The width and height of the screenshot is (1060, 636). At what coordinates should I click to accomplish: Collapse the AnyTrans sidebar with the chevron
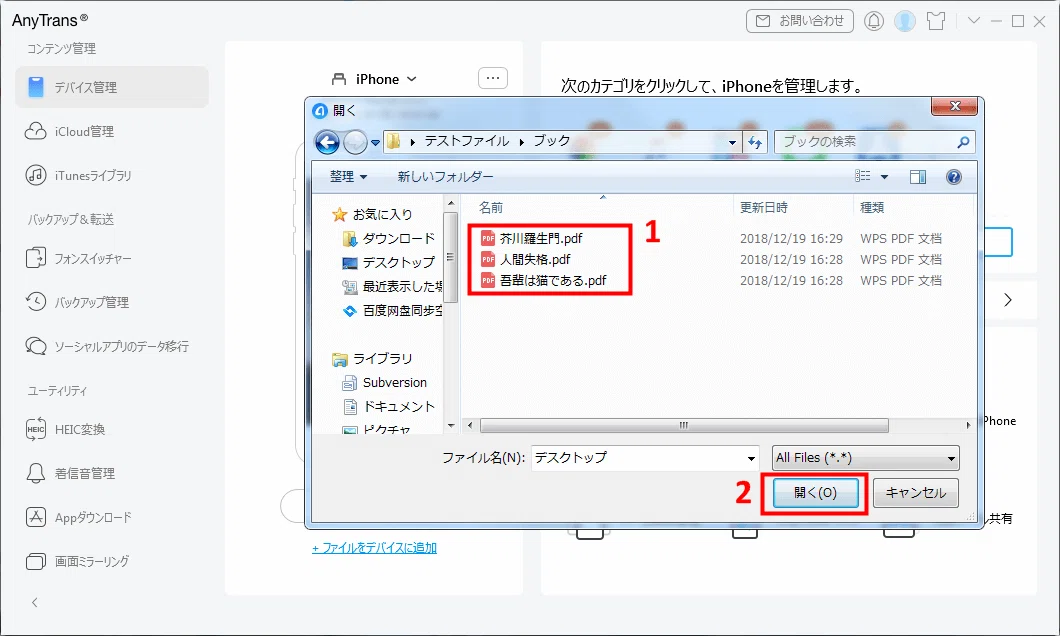[x=35, y=602]
